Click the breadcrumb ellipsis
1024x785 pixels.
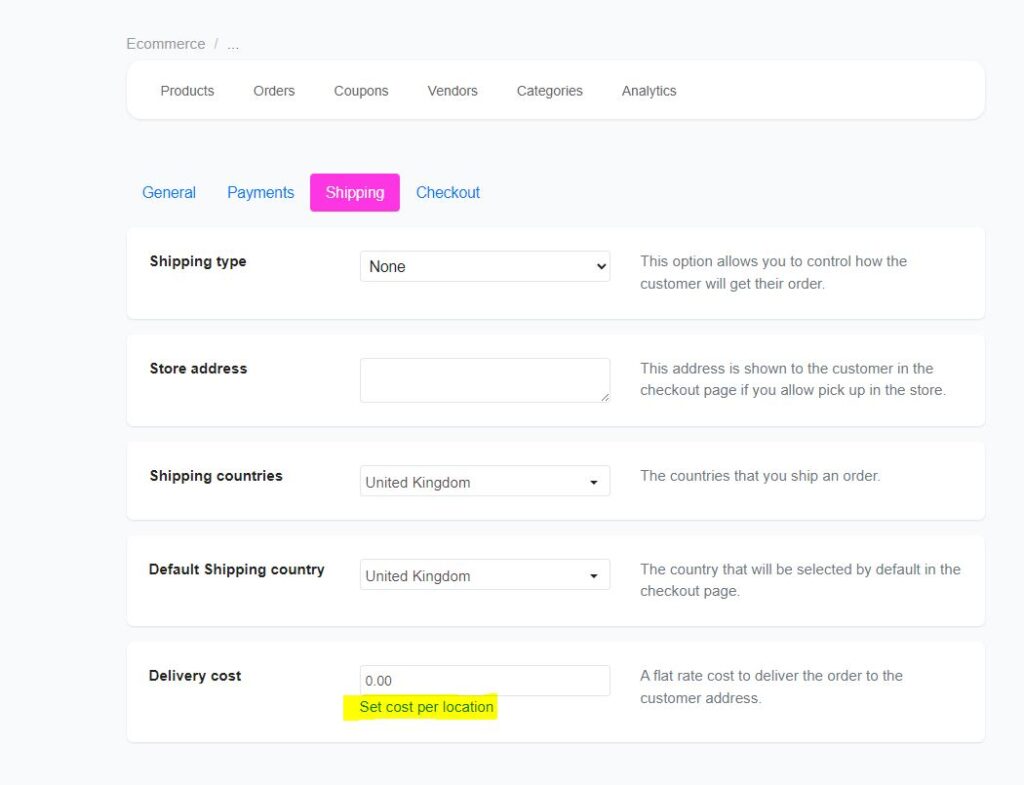point(233,45)
